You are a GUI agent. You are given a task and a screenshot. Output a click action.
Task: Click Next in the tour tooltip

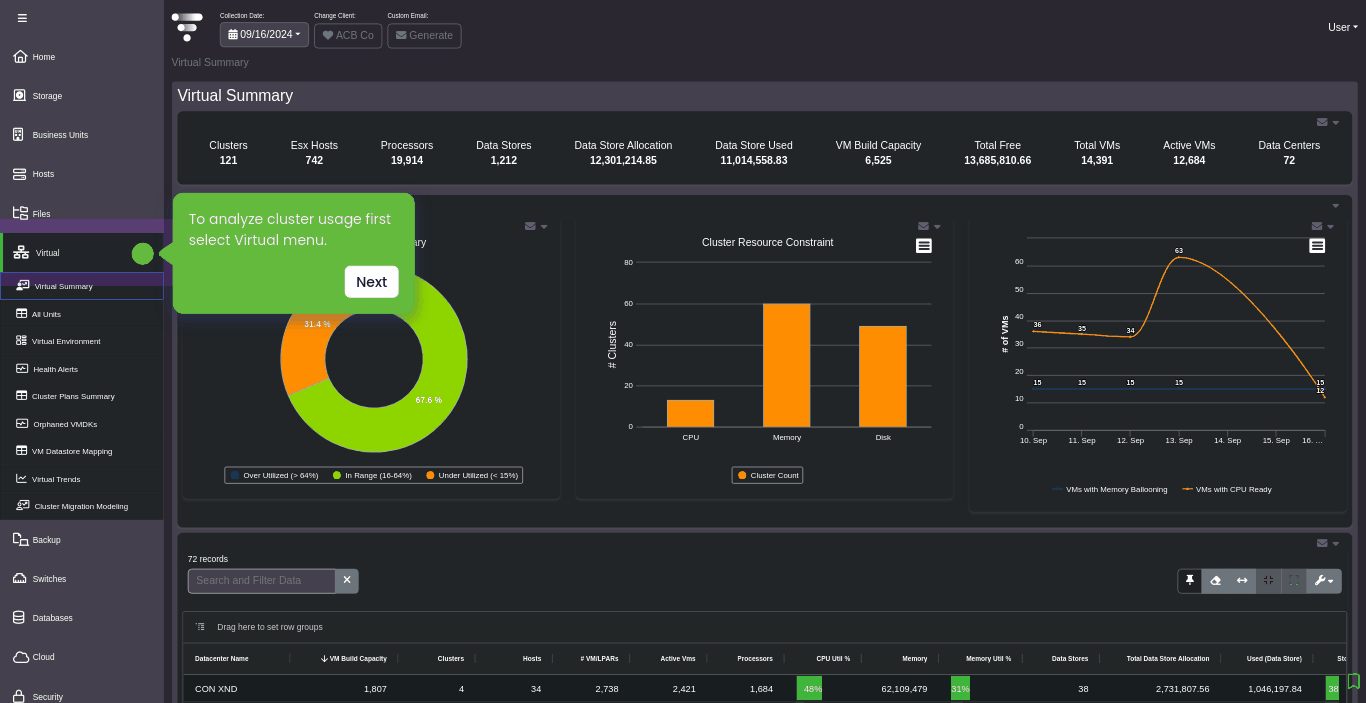point(371,282)
